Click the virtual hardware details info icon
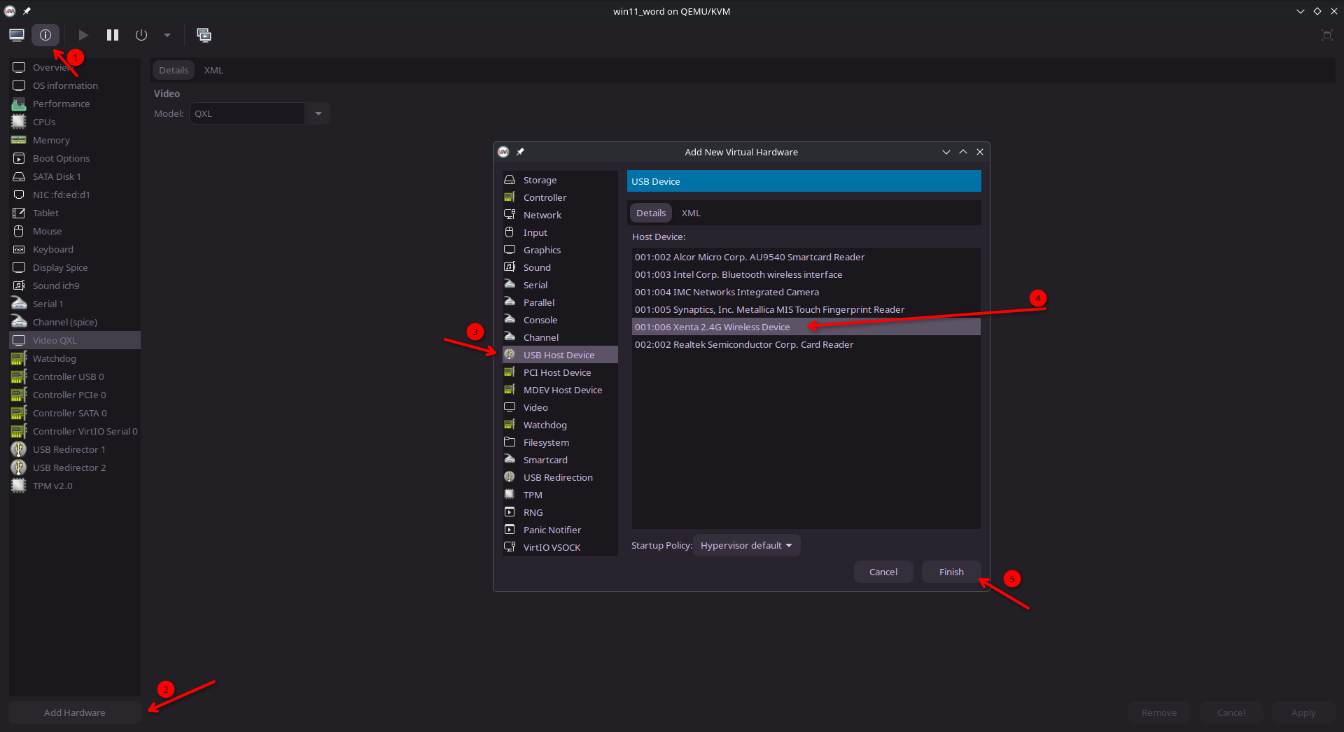The image size is (1344, 732). point(45,35)
